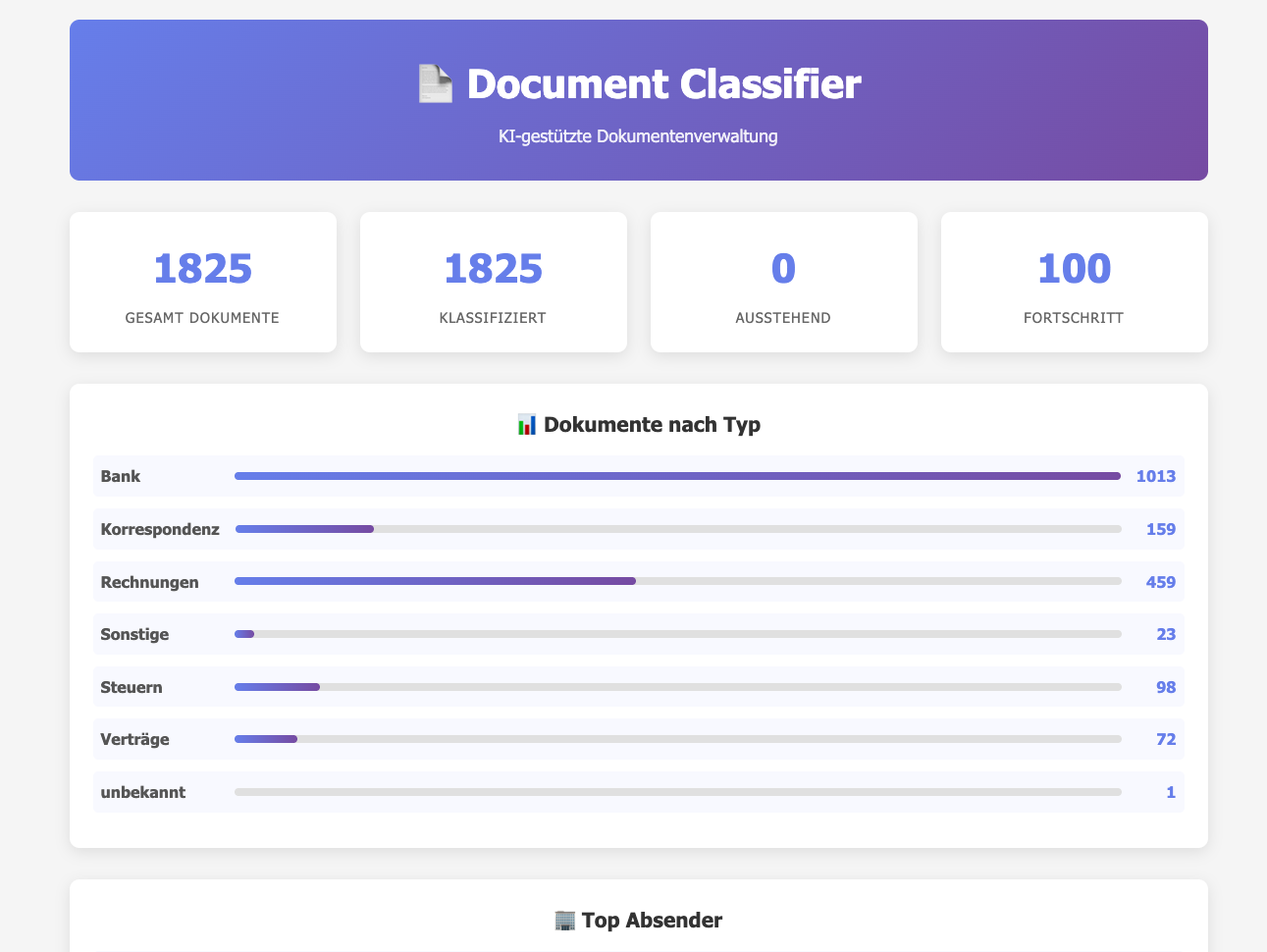The height and width of the screenshot is (952, 1267).
Task: Click the count 1013 next to Bank
Action: click(x=1155, y=476)
